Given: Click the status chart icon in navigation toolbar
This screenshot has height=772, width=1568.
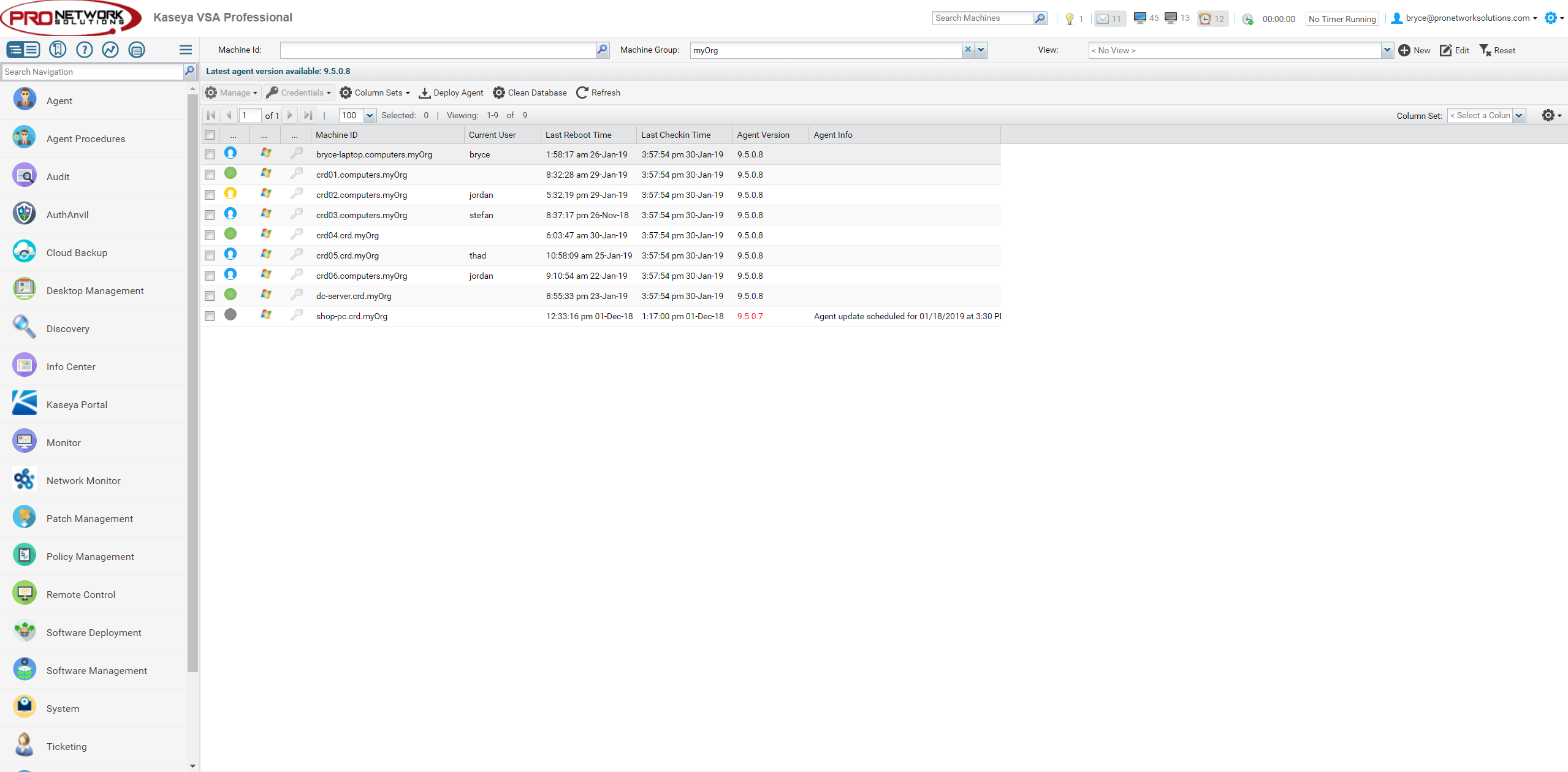Looking at the screenshot, I should click(110, 50).
